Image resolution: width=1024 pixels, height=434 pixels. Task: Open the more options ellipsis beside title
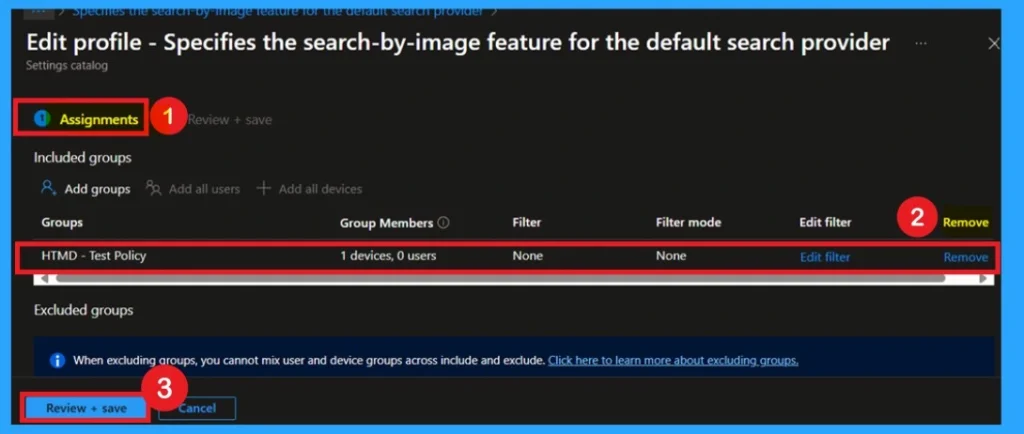point(921,43)
